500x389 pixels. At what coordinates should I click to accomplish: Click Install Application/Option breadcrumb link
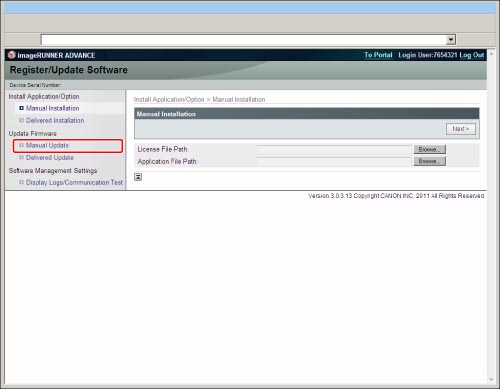pos(169,100)
